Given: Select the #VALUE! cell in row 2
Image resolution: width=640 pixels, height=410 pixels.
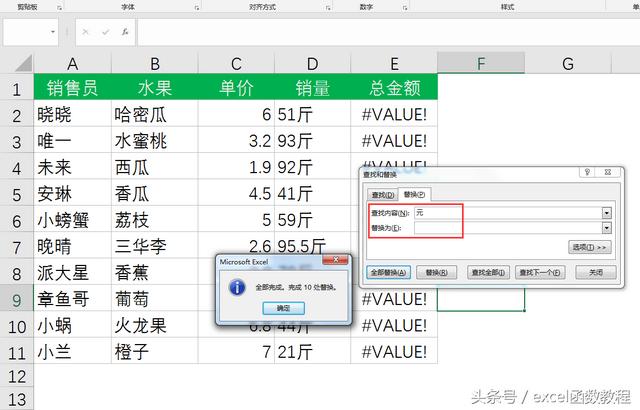Looking at the screenshot, I should pyautogui.click(x=394, y=115).
